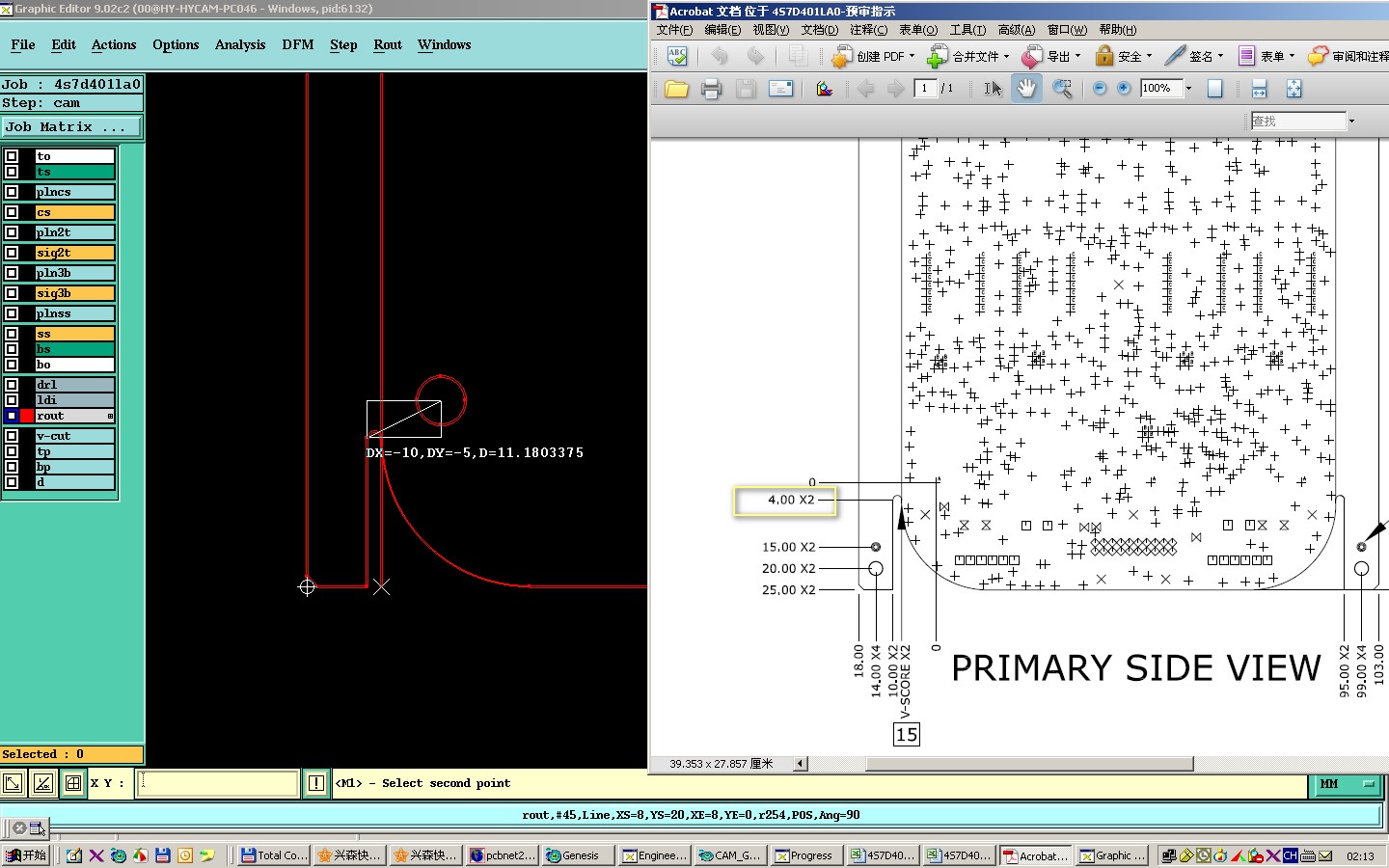Open a file with the folder icon
The image size is (1389, 868).
tap(676, 89)
